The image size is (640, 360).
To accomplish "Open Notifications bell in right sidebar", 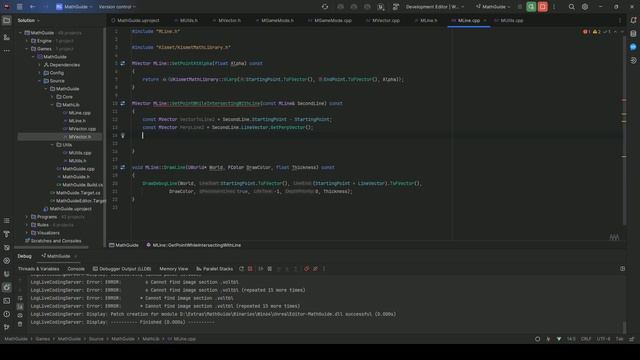I will pyautogui.click(x=633, y=20).
